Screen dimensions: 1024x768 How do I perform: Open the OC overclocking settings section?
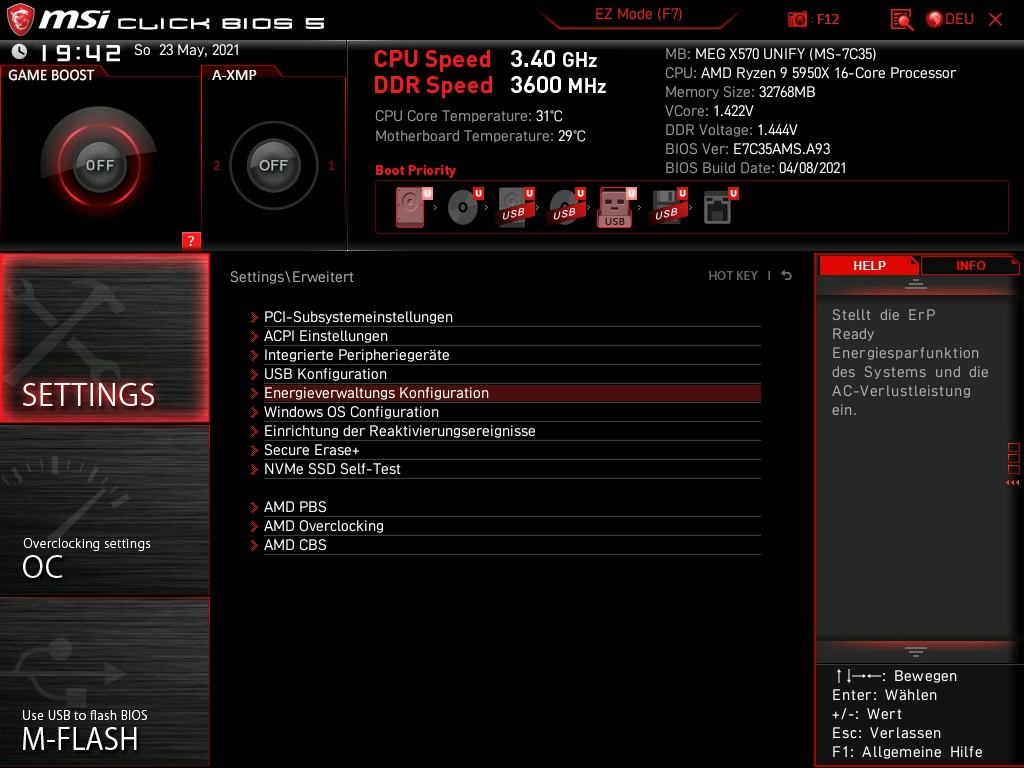104,511
